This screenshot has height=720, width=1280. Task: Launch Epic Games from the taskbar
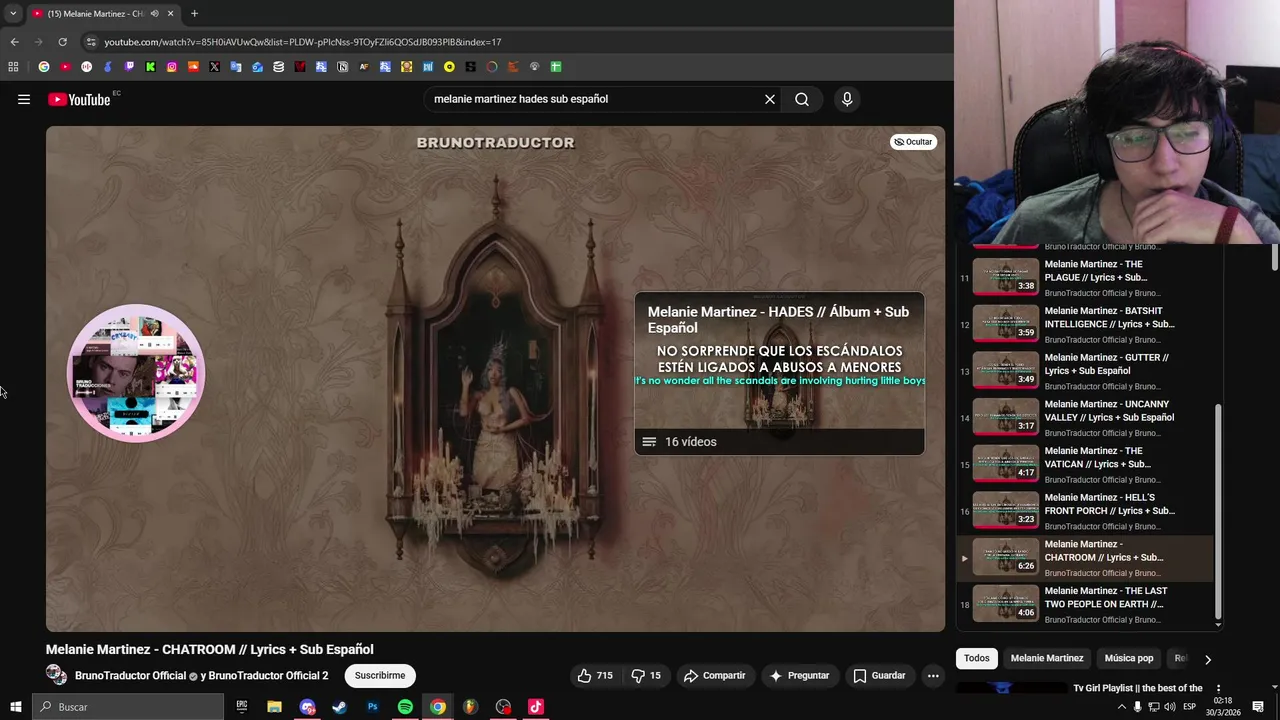click(x=242, y=707)
